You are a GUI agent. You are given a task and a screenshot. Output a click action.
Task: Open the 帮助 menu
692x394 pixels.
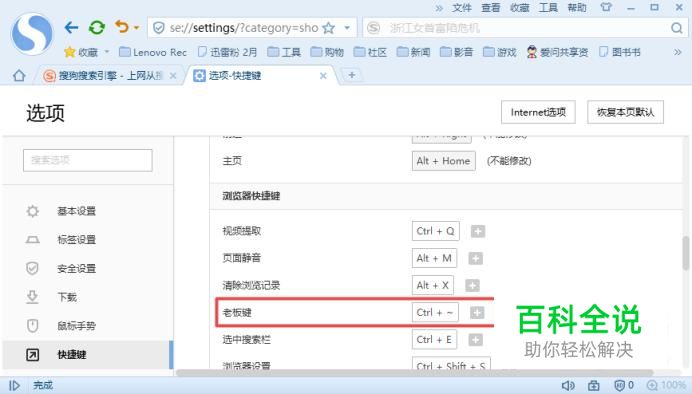point(577,8)
